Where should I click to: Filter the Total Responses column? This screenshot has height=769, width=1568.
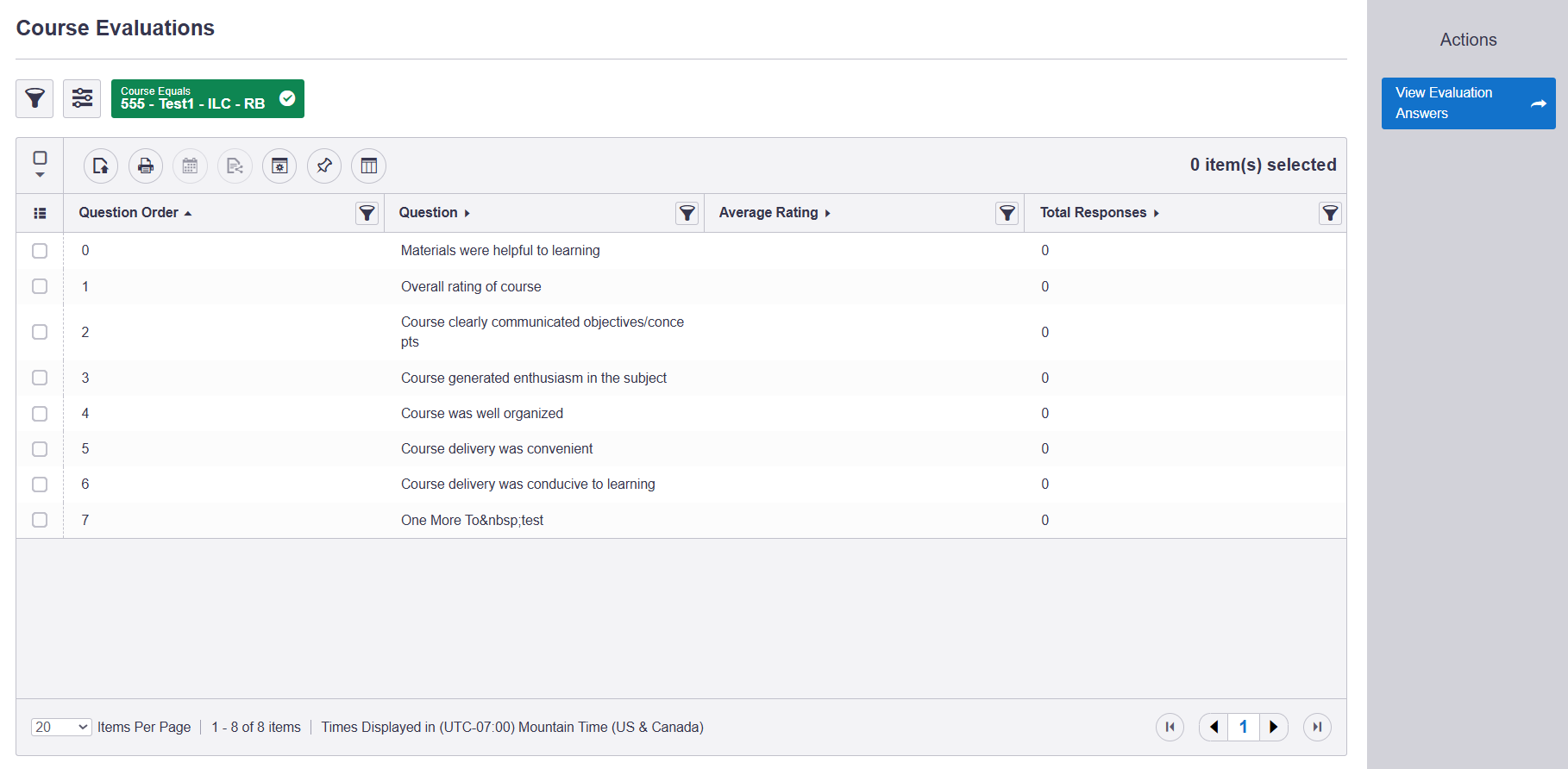tap(1331, 213)
